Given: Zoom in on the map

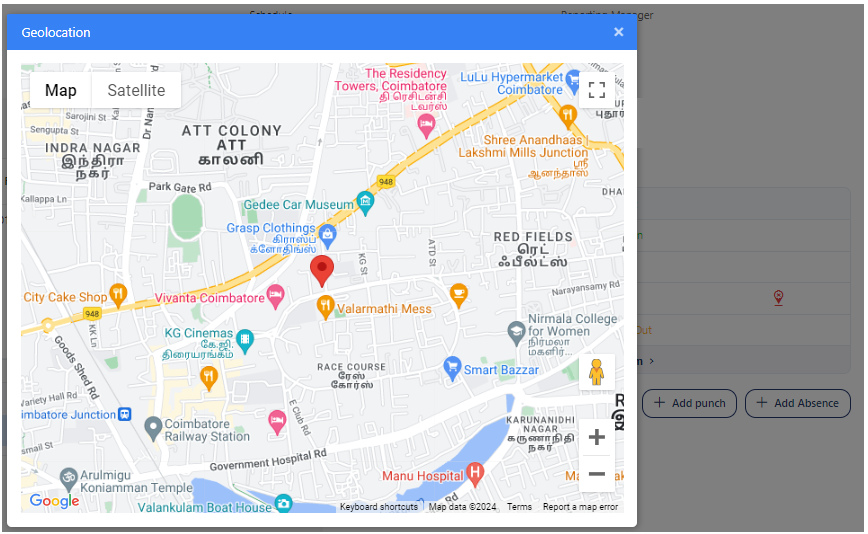Looking at the screenshot, I should [x=597, y=437].
